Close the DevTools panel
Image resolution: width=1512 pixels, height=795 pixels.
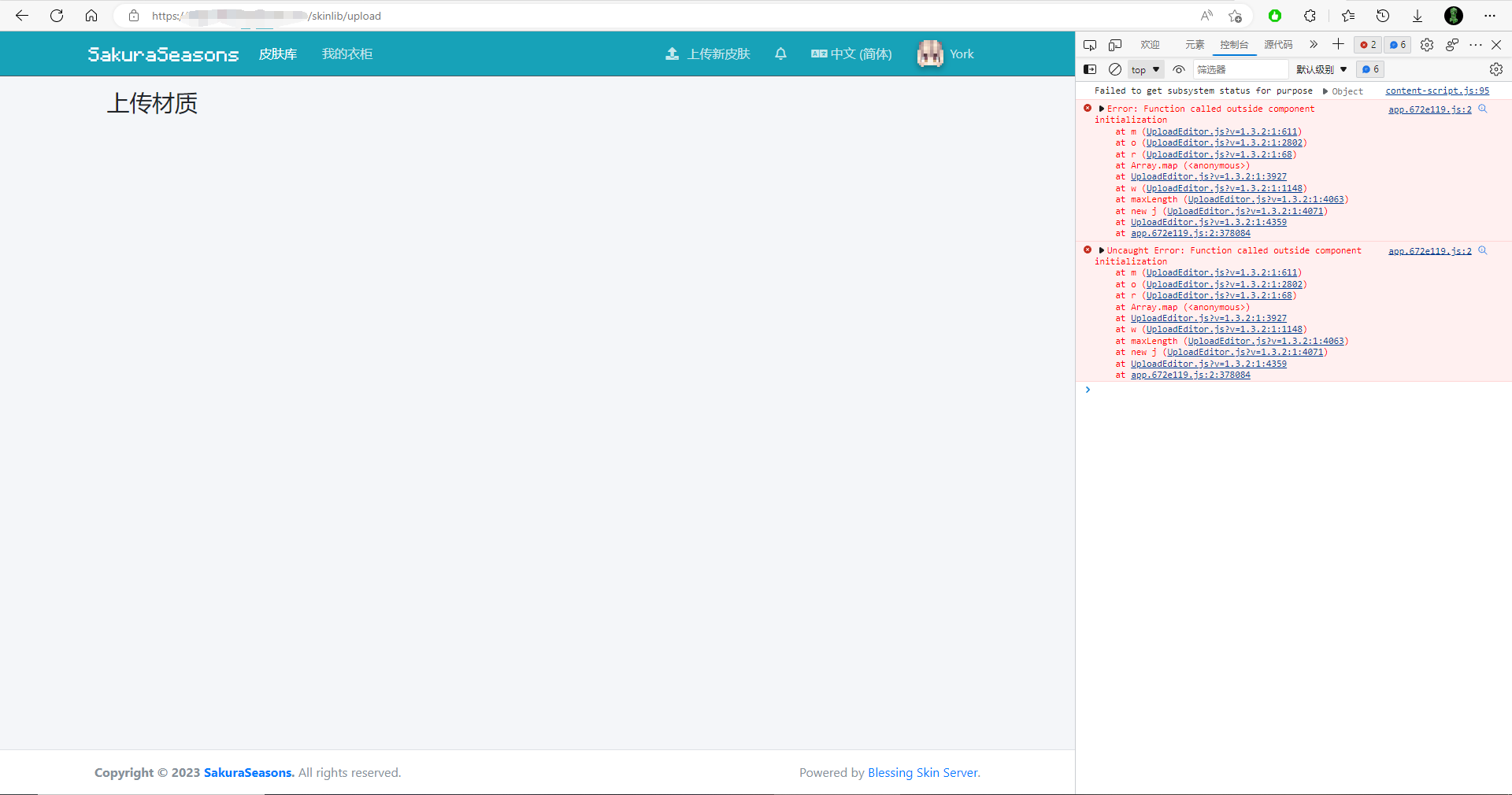click(1496, 45)
